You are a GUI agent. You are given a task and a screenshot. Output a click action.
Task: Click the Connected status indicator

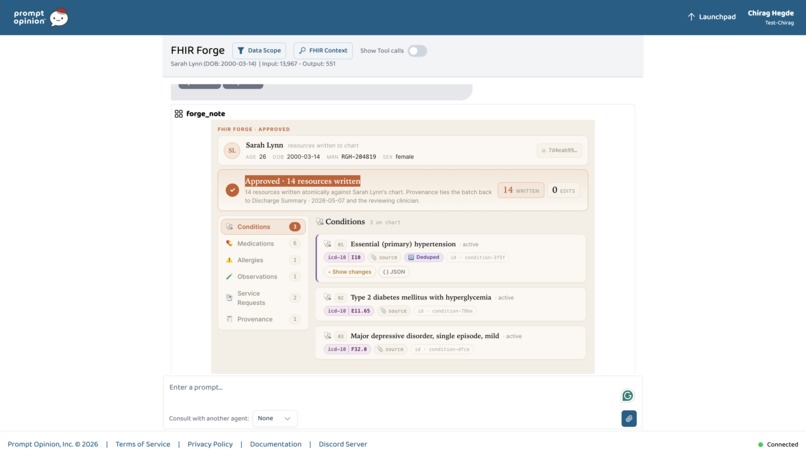[778, 445]
